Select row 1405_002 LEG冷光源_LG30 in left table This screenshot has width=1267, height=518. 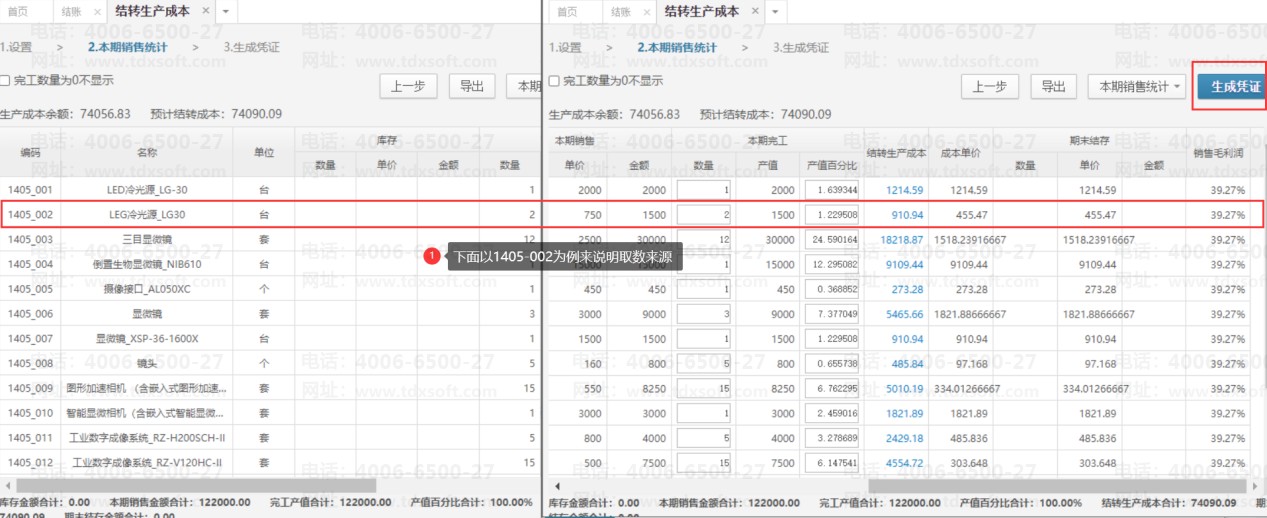147,214
